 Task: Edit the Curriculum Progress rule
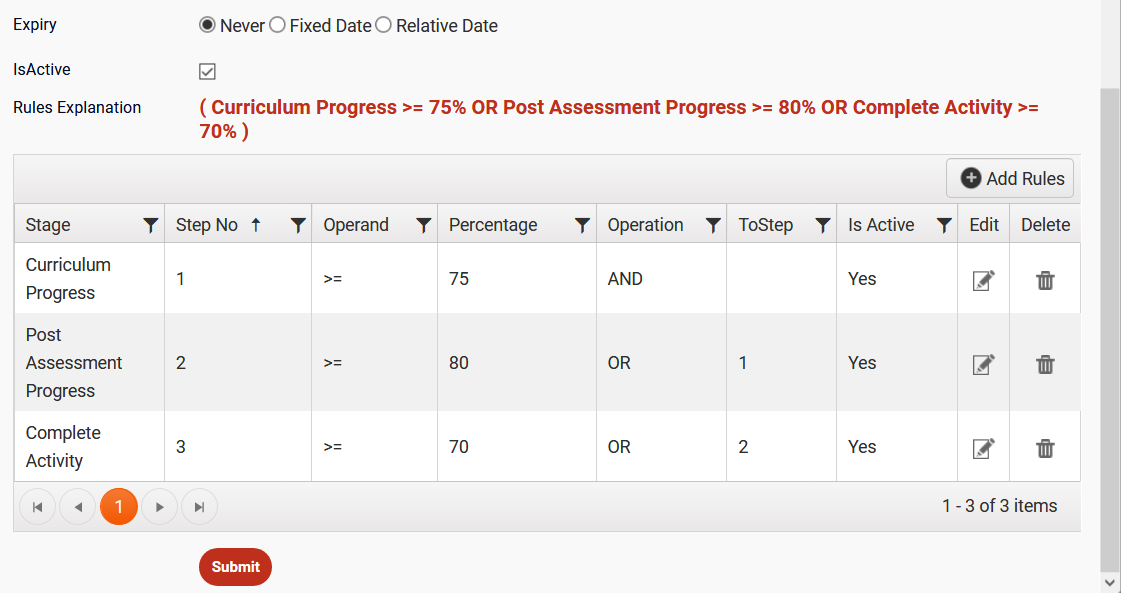click(x=984, y=280)
